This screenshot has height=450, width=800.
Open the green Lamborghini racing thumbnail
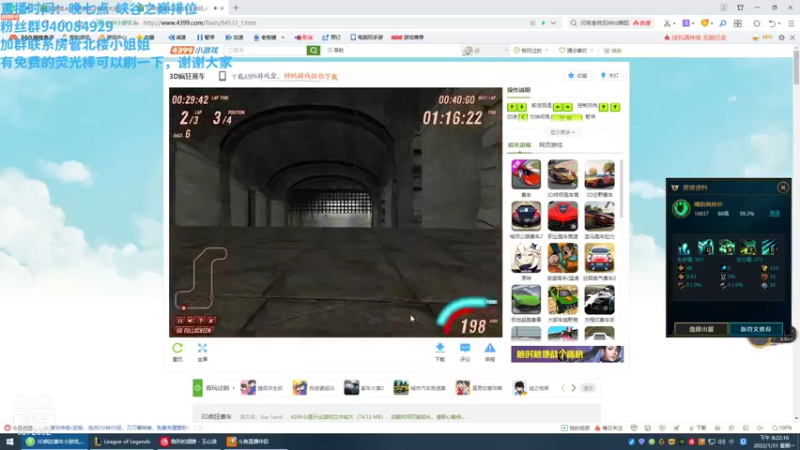(526, 300)
